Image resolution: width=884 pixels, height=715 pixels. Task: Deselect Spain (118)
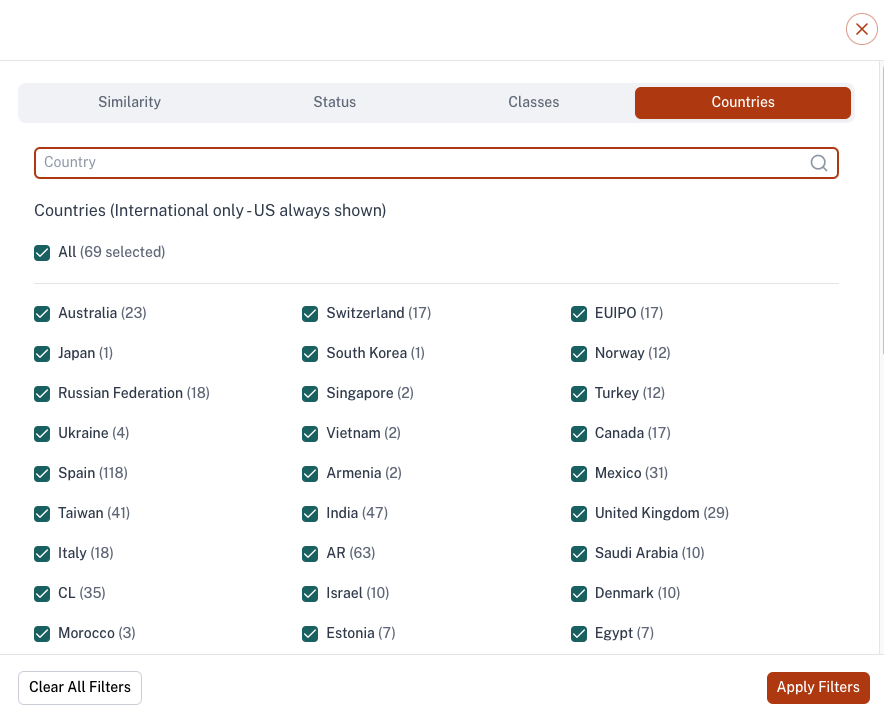pos(42,474)
